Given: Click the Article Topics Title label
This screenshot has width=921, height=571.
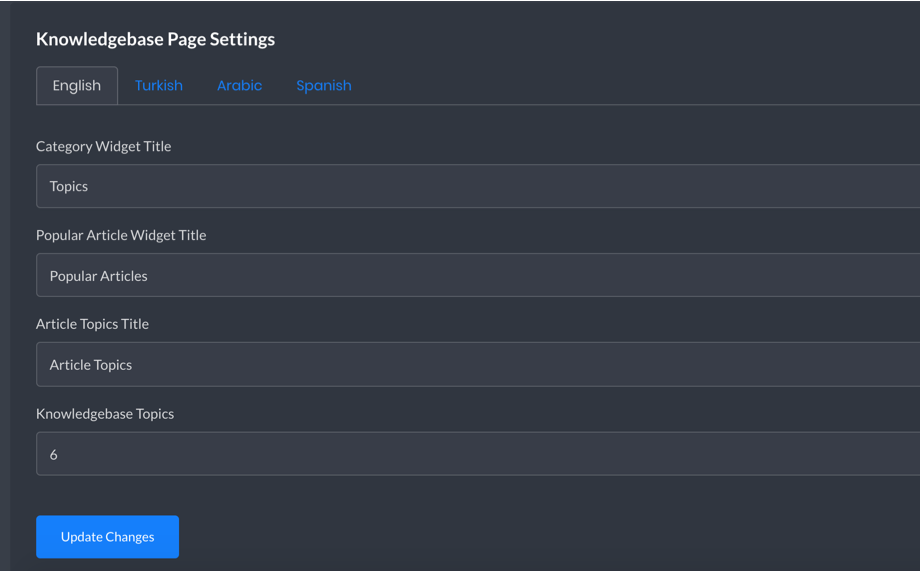Looking at the screenshot, I should tap(92, 324).
